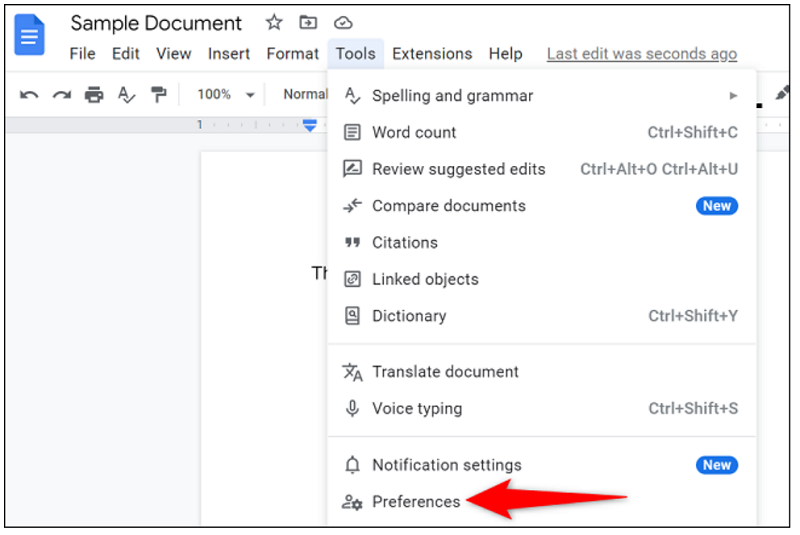Open the Dictionary
The width and height of the screenshot is (800, 535).
(541, 316)
